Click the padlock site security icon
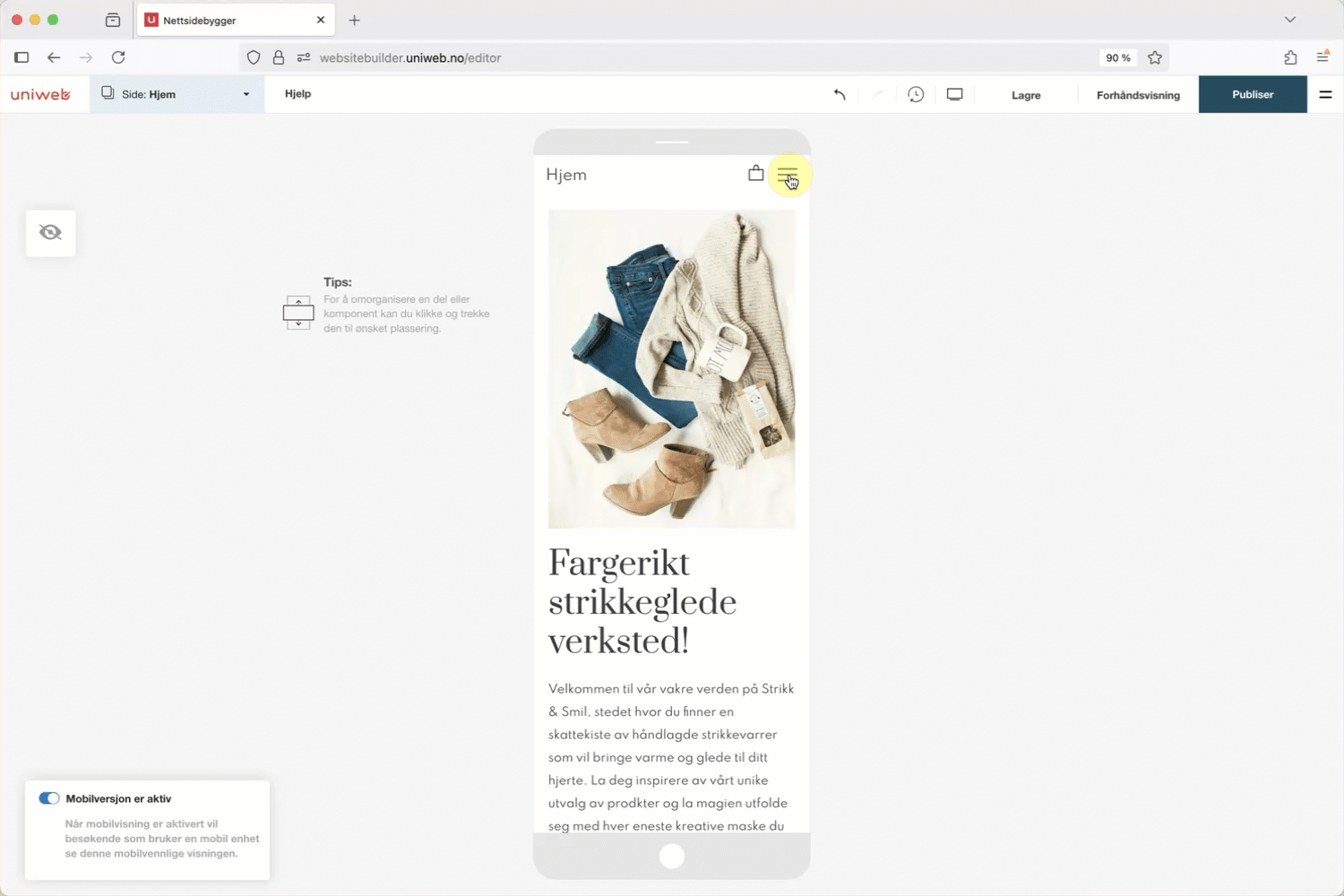1344x896 pixels. tap(279, 57)
